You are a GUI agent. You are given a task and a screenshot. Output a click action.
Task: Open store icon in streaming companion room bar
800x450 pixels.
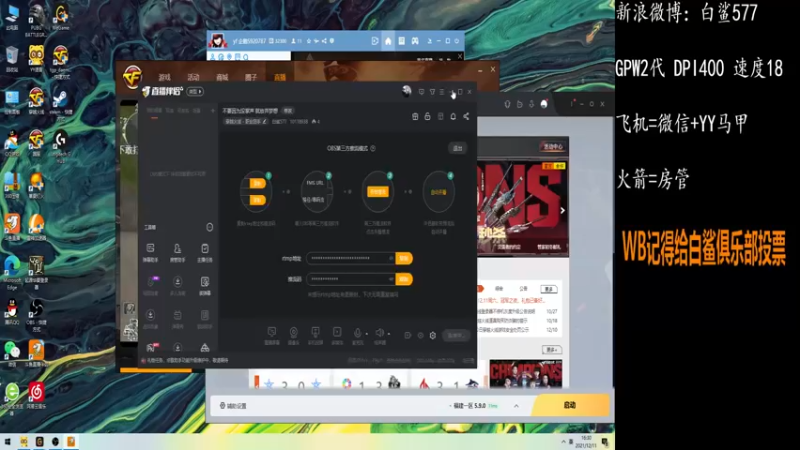415,116
